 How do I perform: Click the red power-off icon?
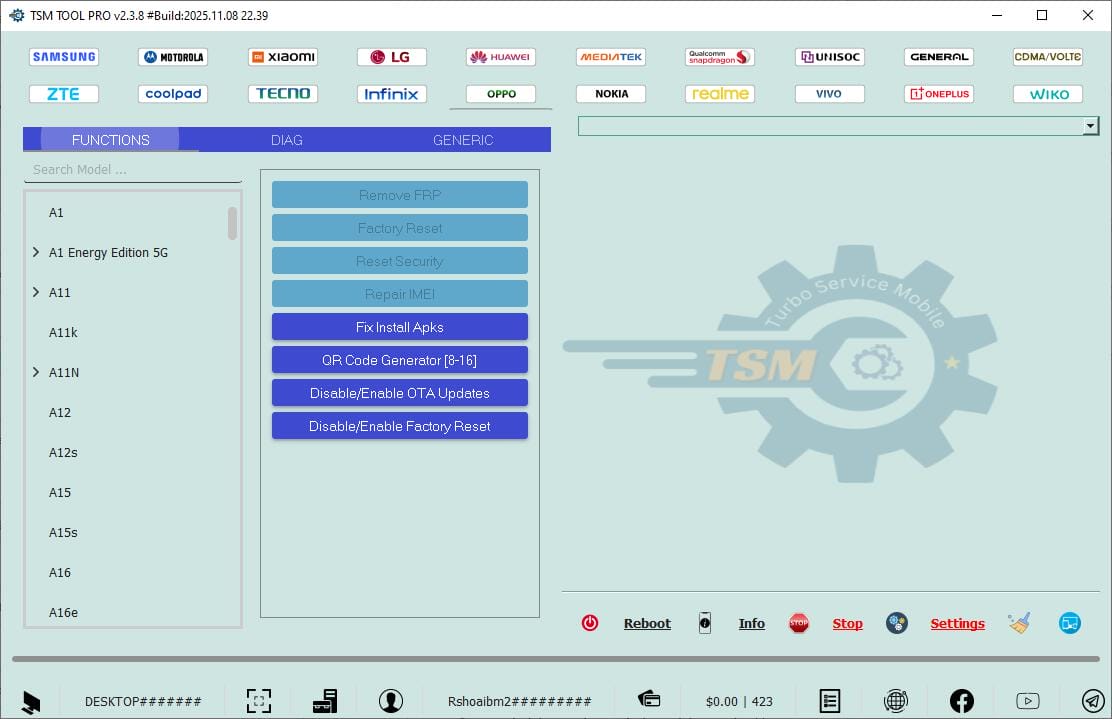pos(590,622)
